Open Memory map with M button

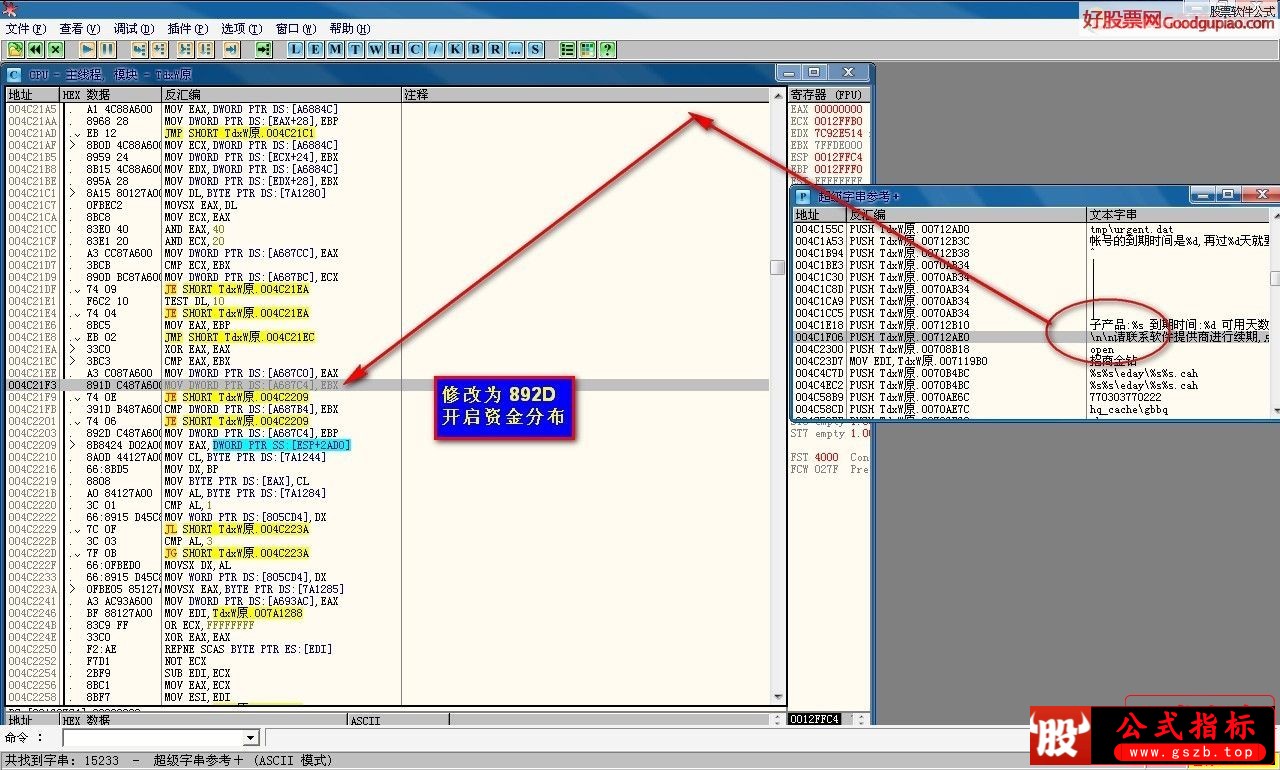[335, 49]
